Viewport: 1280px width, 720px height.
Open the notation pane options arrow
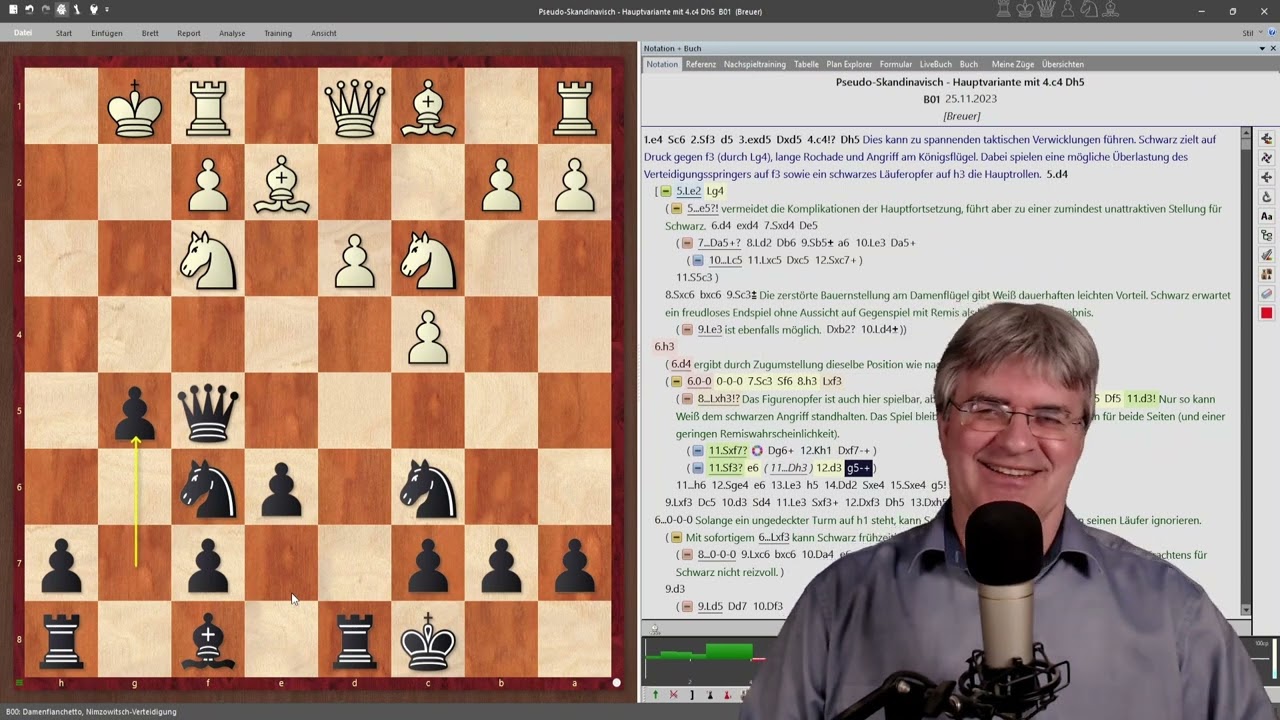tap(1261, 48)
